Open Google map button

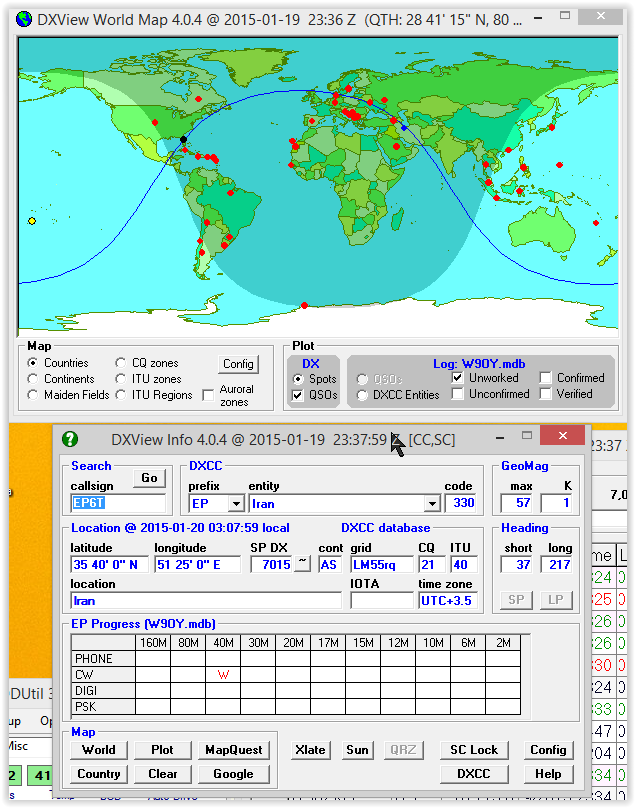233,774
